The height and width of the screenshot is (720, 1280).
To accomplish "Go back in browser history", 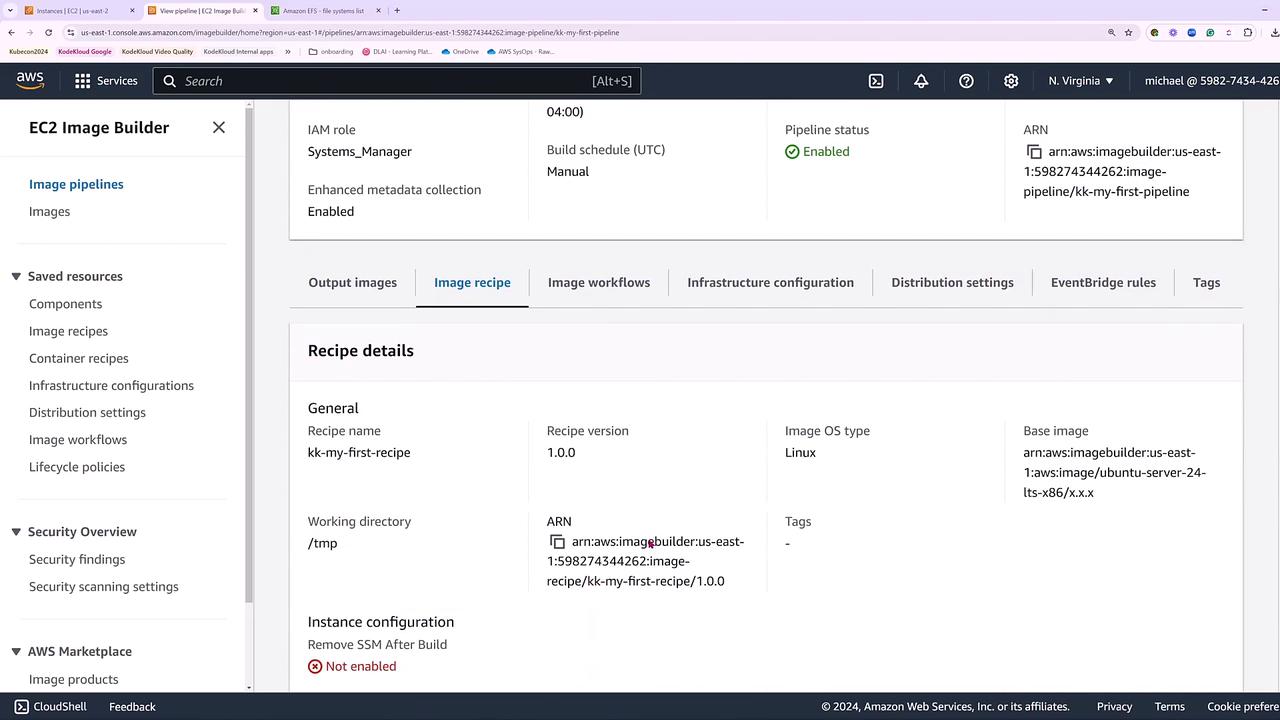I will [11, 32].
